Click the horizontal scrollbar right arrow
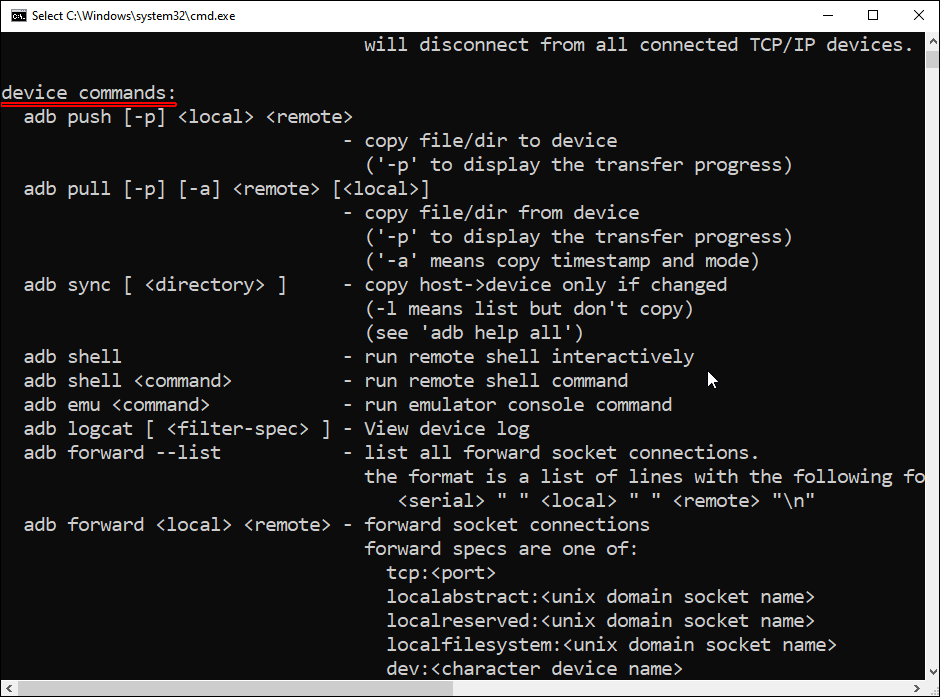 tap(913, 688)
